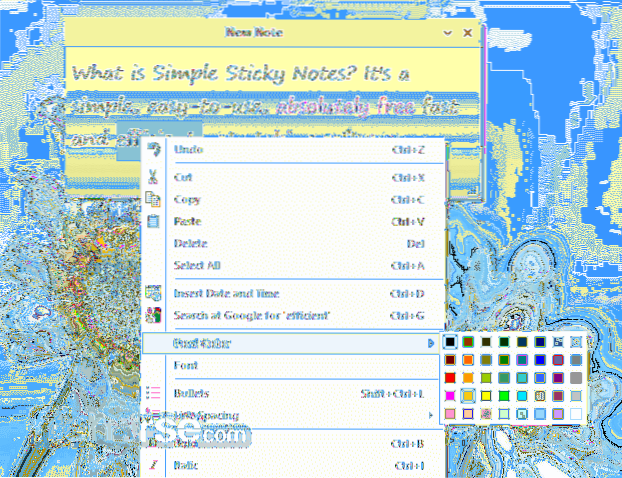Click the Undo icon in context menu
Viewport: 622px width, 478px height.
point(153,150)
